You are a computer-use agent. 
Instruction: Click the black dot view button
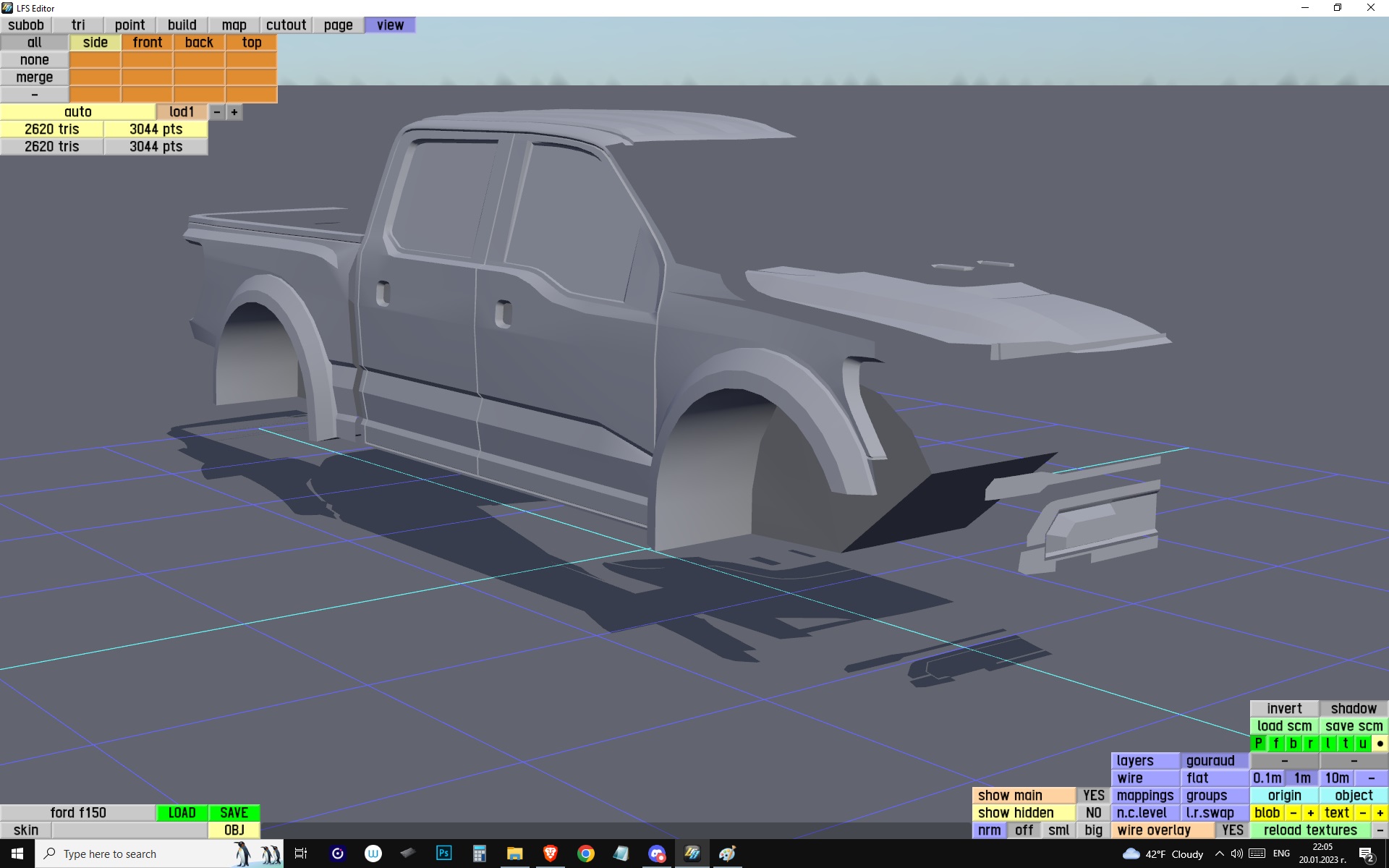pos(1380,743)
